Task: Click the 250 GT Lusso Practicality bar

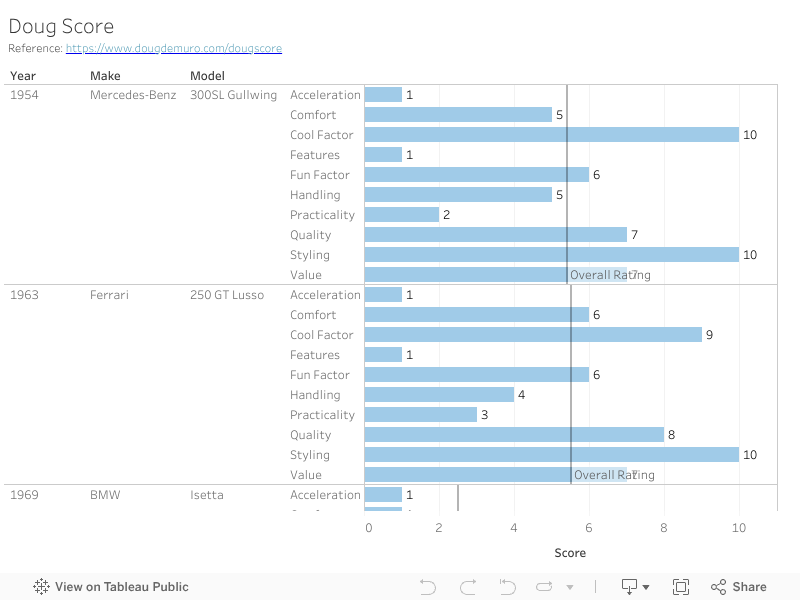Action: 421,415
